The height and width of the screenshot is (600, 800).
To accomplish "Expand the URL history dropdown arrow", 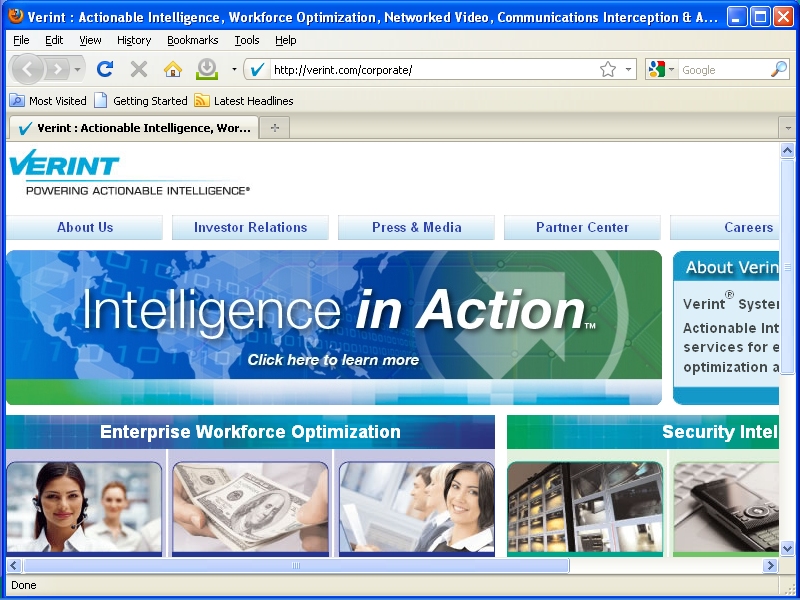I will tap(629, 69).
